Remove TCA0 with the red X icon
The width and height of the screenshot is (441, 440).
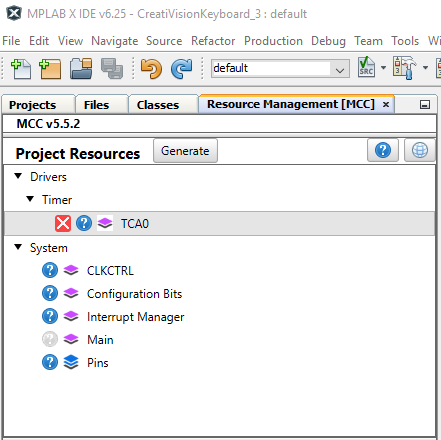[x=63, y=223]
